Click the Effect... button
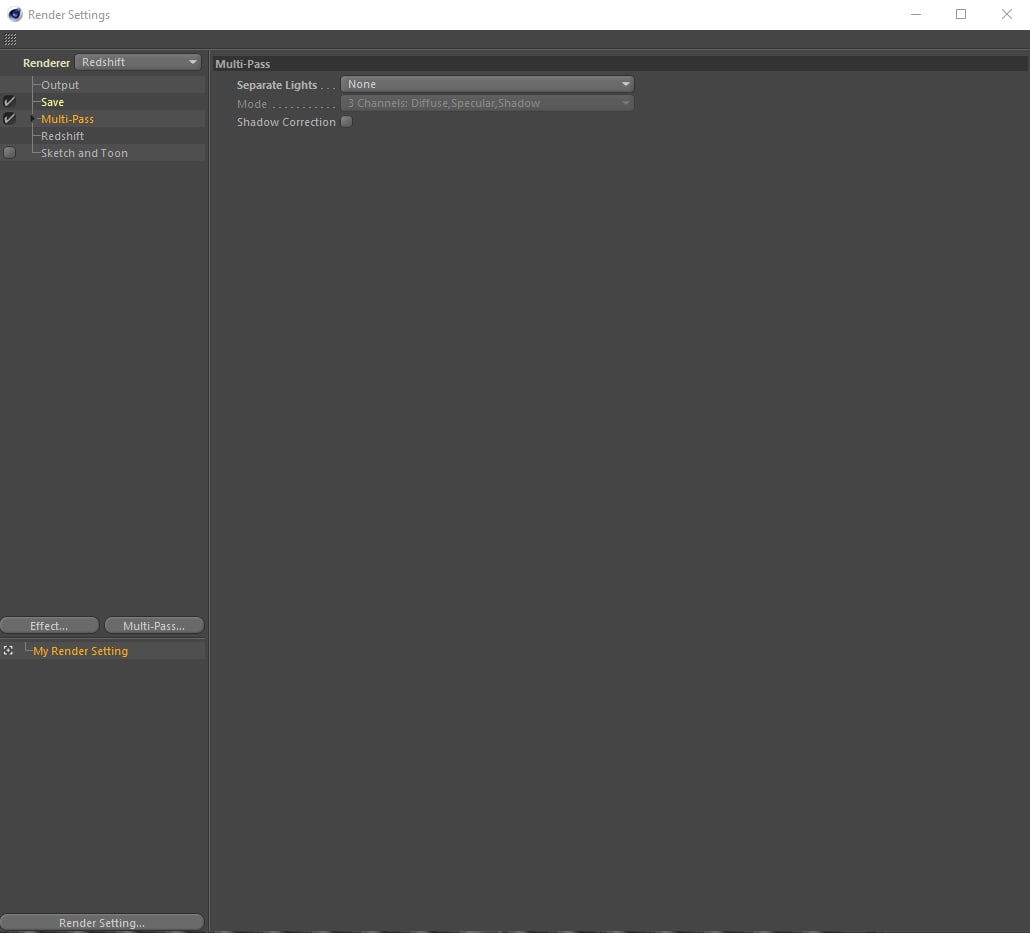The height and width of the screenshot is (933, 1030). pos(49,626)
